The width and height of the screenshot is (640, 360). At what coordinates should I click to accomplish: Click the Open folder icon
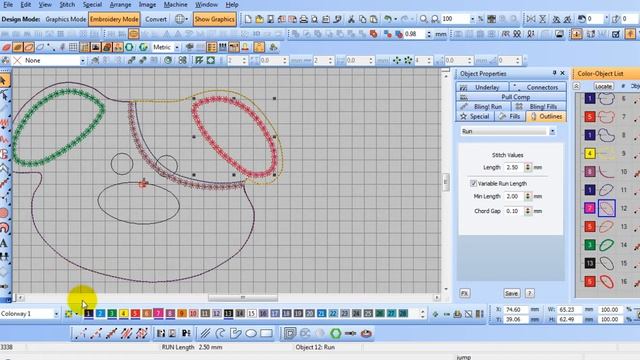click(x=259, y=19)
